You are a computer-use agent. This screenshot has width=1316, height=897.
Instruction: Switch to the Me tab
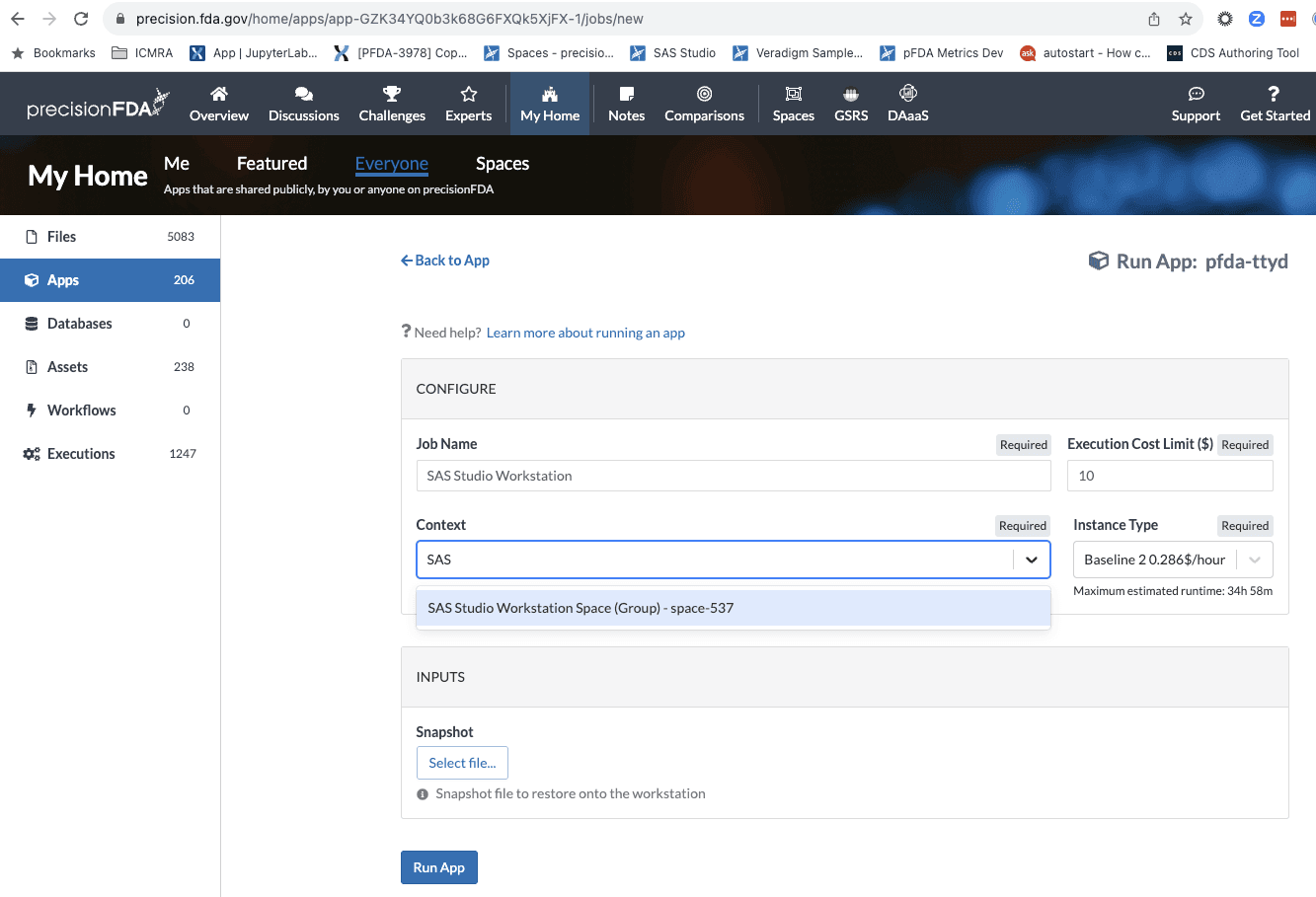pos(177,164)
